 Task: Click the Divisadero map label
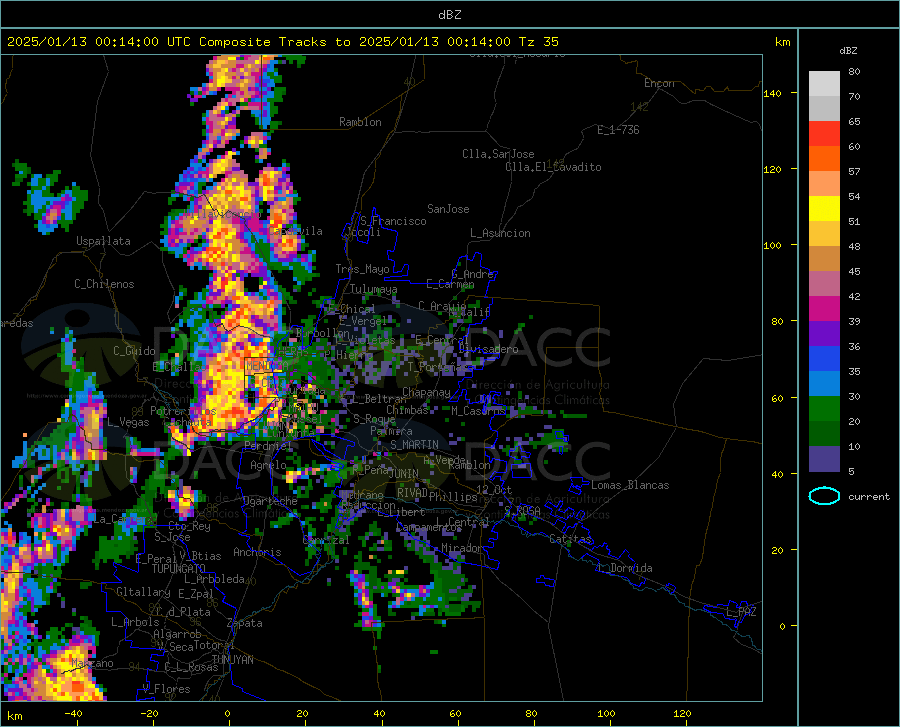[x=488, y=349]
